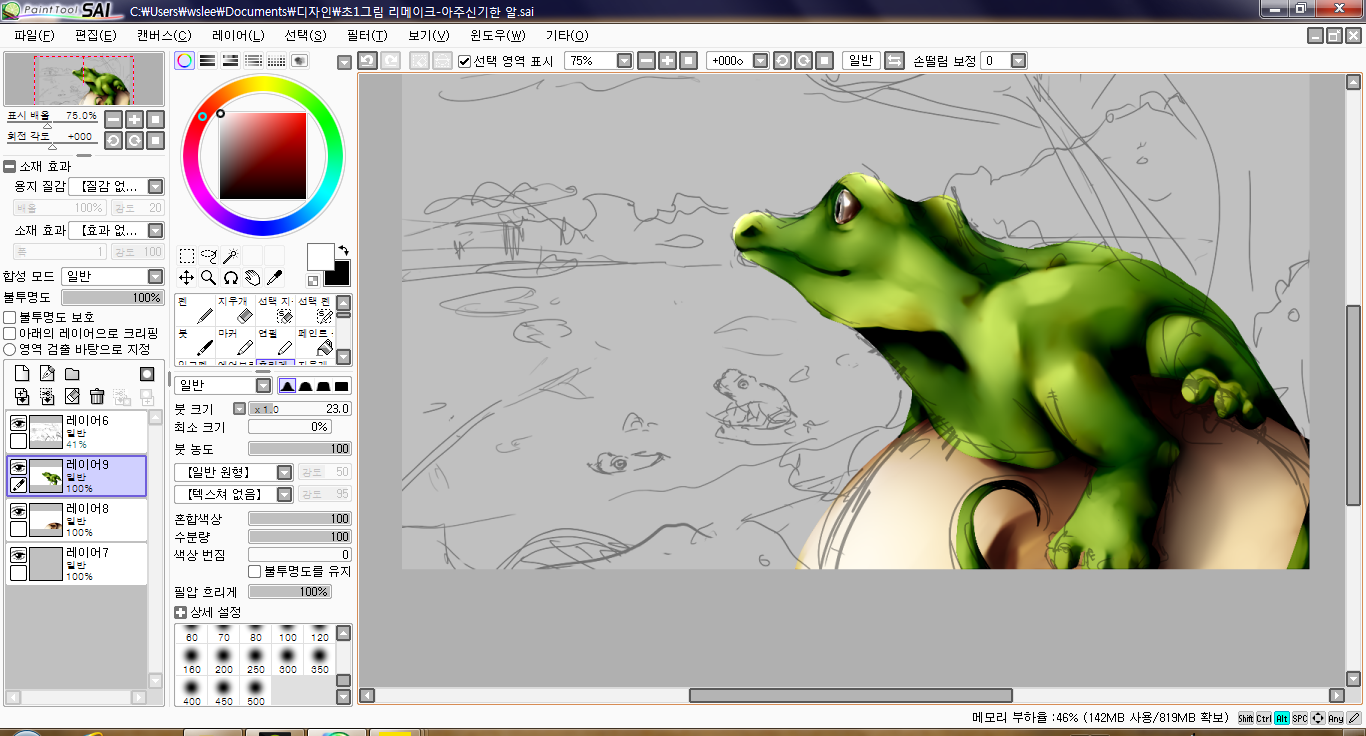The height and width of the screenshot is (736, 1366).
Task: Select the eyedropper color picker tool
Action: tap(275, 278)
